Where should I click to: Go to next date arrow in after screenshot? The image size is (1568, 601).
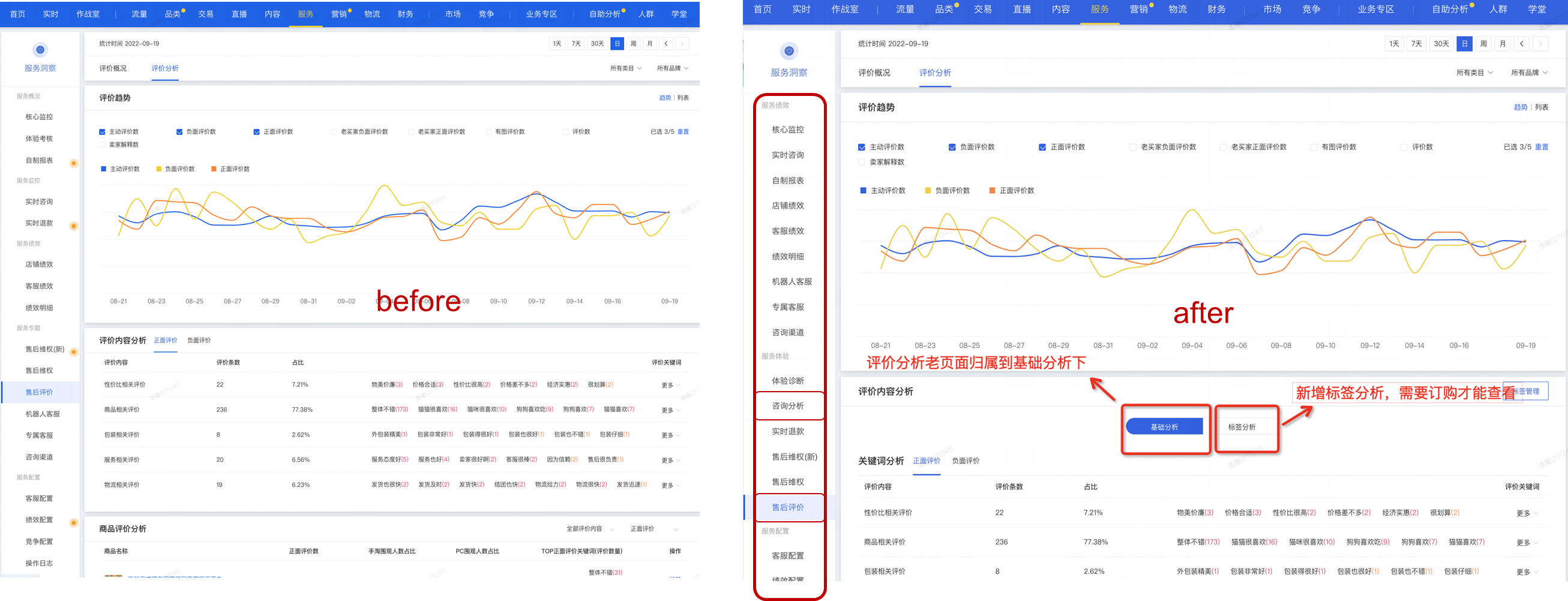pyautogui.click(x=1540, y=44)
